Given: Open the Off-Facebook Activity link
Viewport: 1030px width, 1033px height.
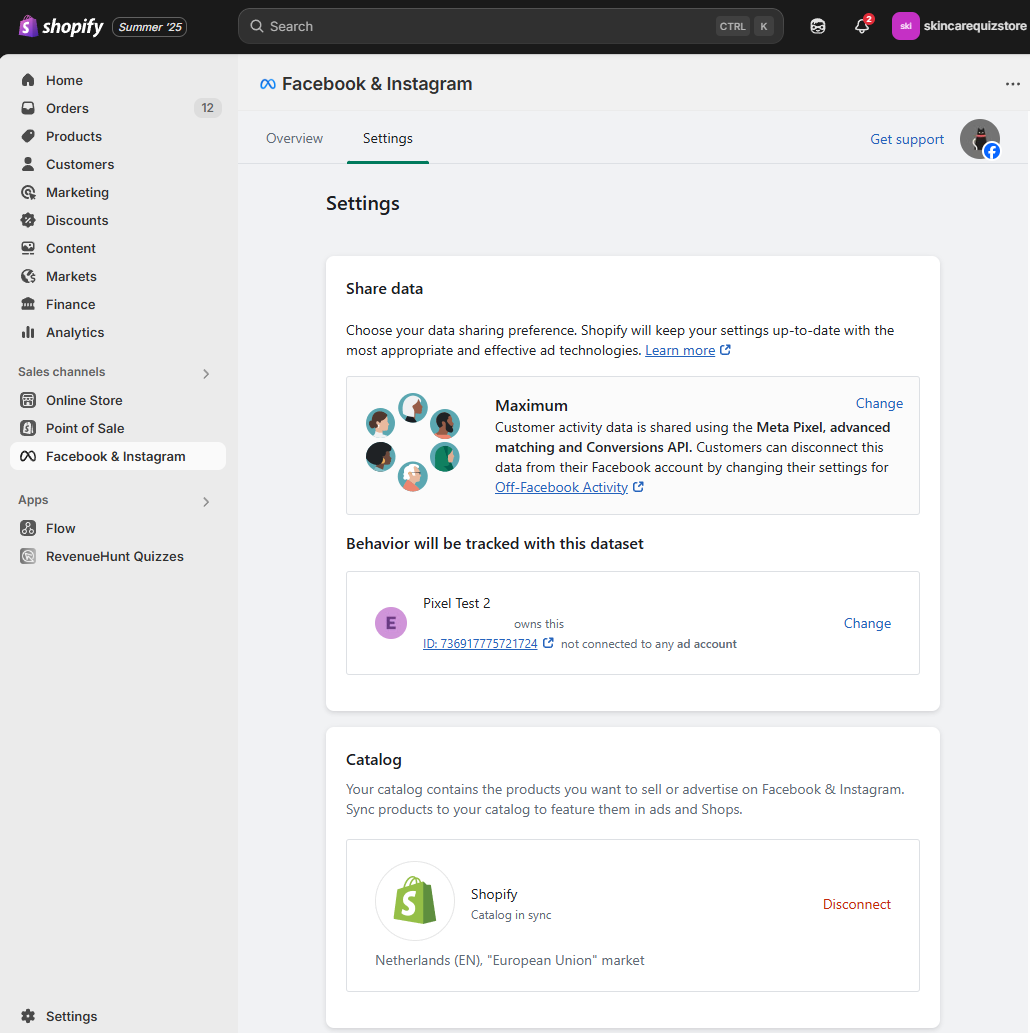Looking at the screenshot, I should 561,488.
